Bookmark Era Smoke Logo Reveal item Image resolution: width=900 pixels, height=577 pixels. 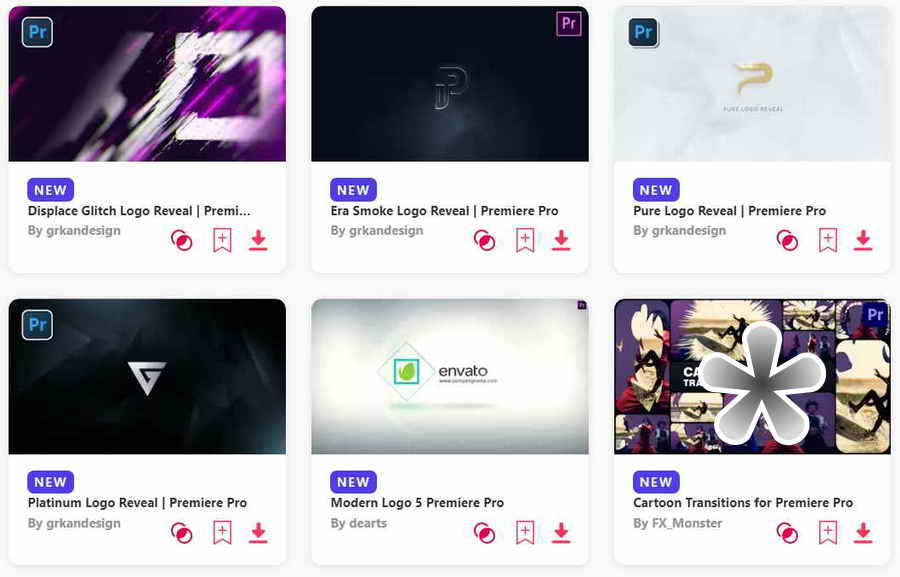click(525, 240)
